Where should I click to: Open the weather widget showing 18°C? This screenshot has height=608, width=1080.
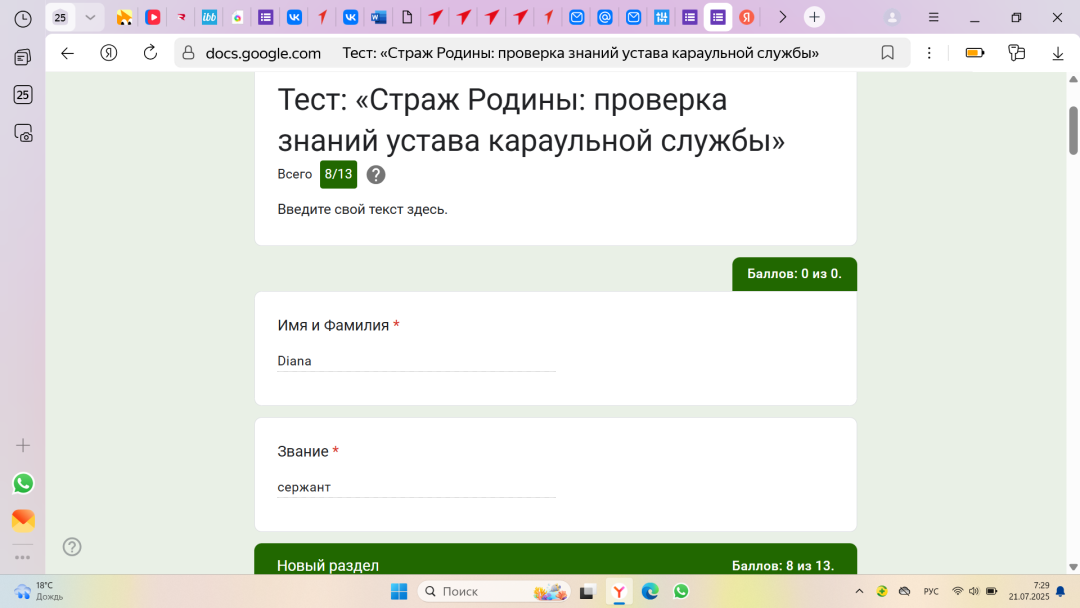pos(39,591)
